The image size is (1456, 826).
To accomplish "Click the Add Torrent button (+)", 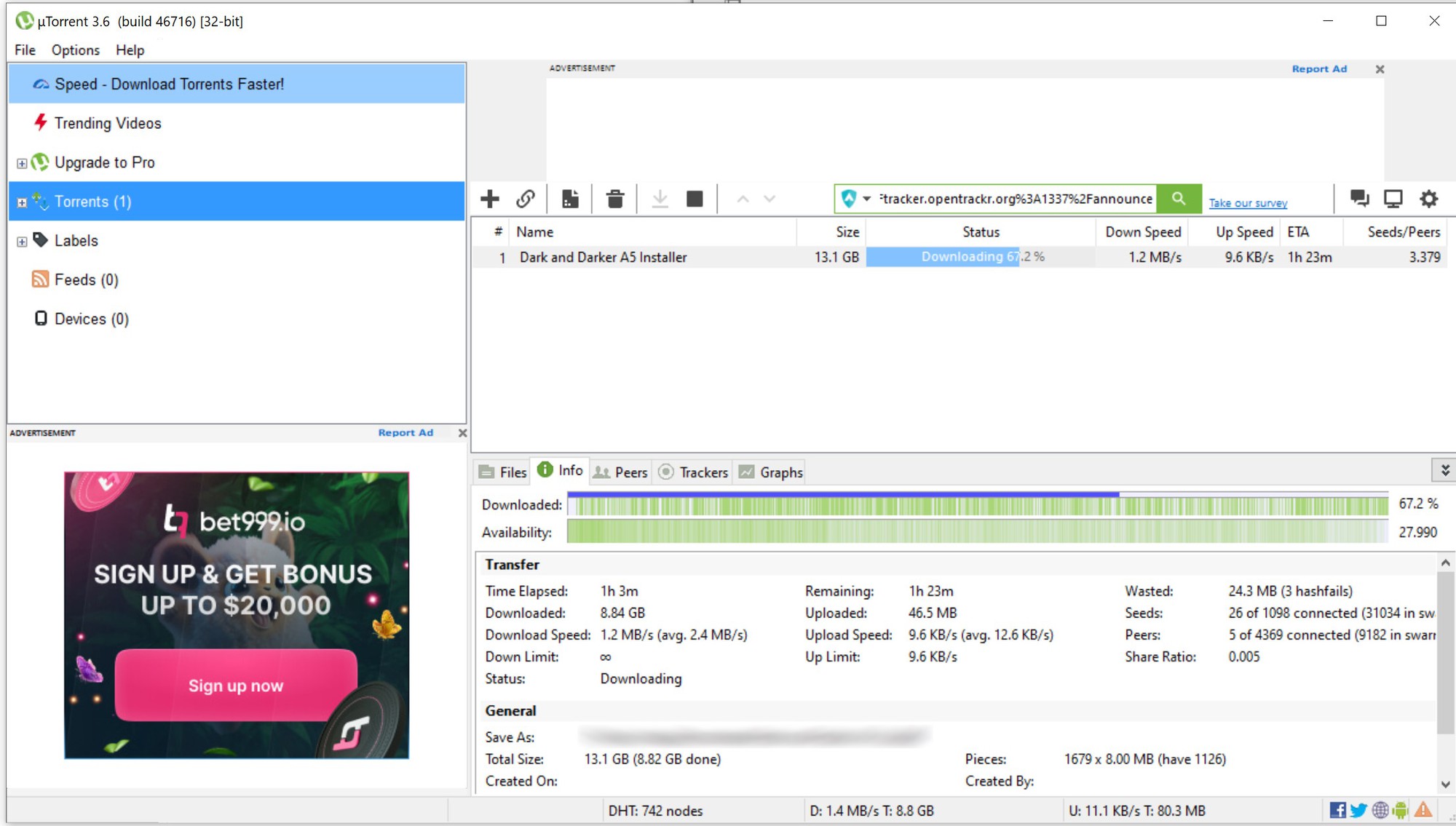I will (x=490, y=198).
